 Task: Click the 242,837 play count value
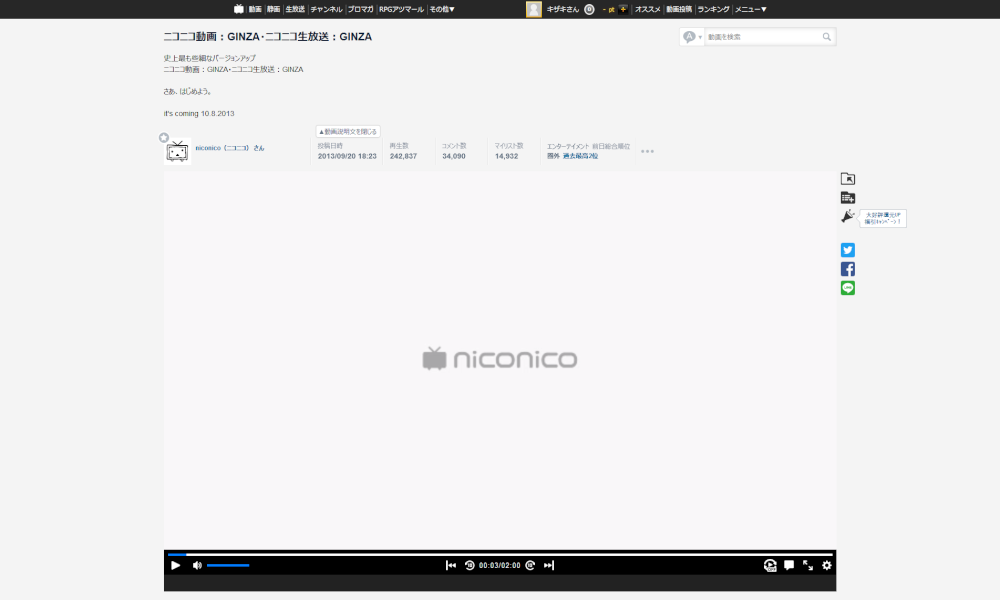pos(403,156)
